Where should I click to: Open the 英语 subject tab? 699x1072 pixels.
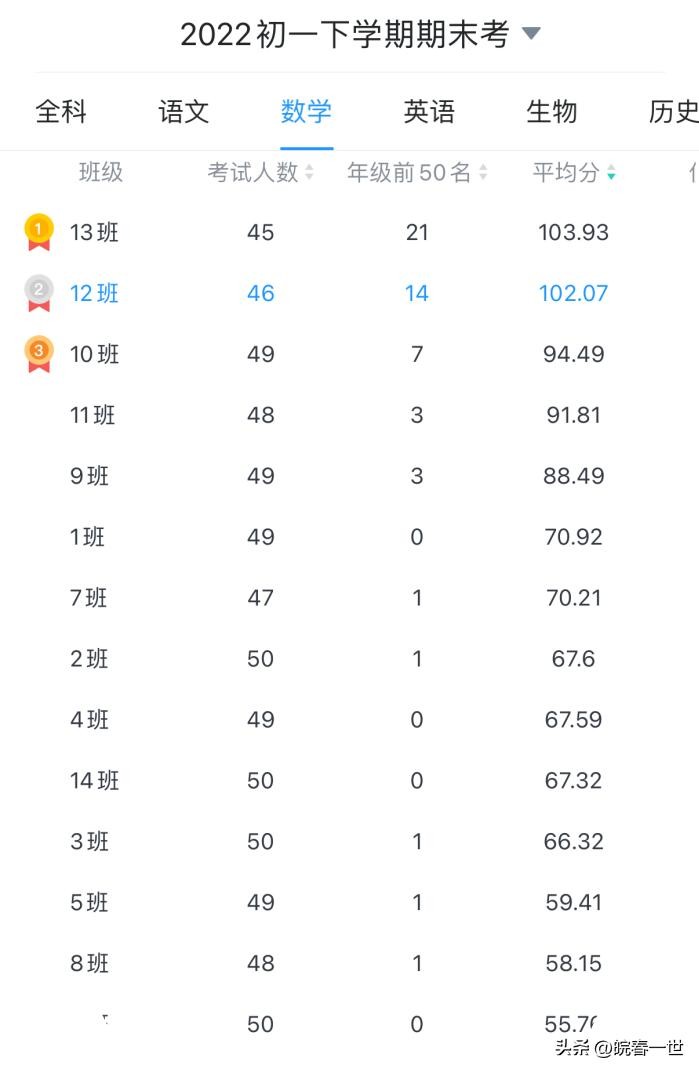tap(429, 111)
